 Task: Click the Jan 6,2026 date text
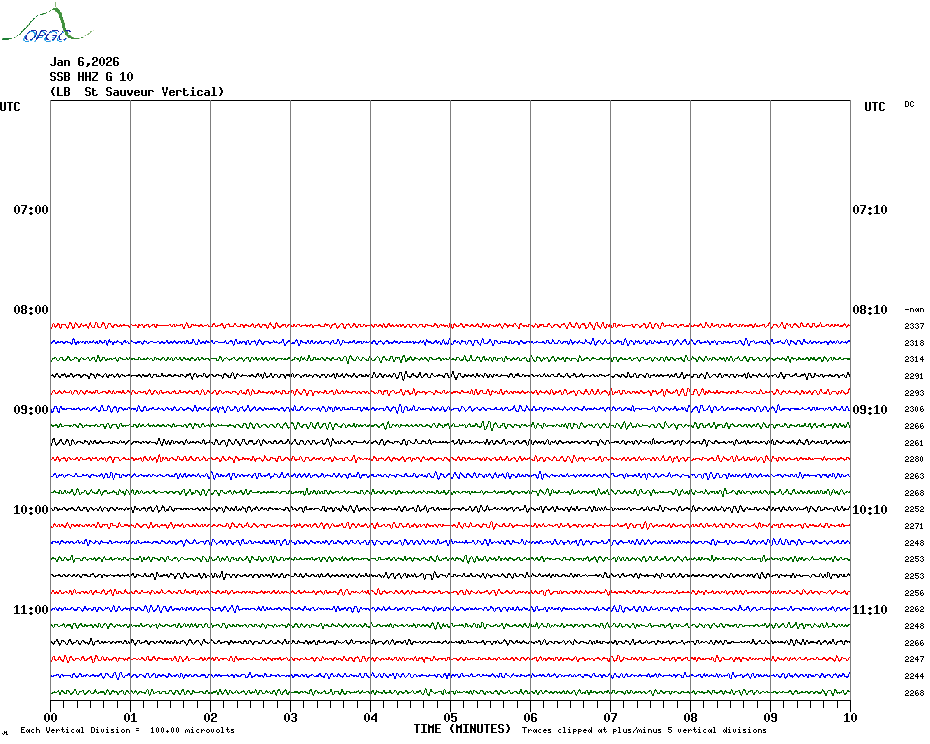pos(85,62)
